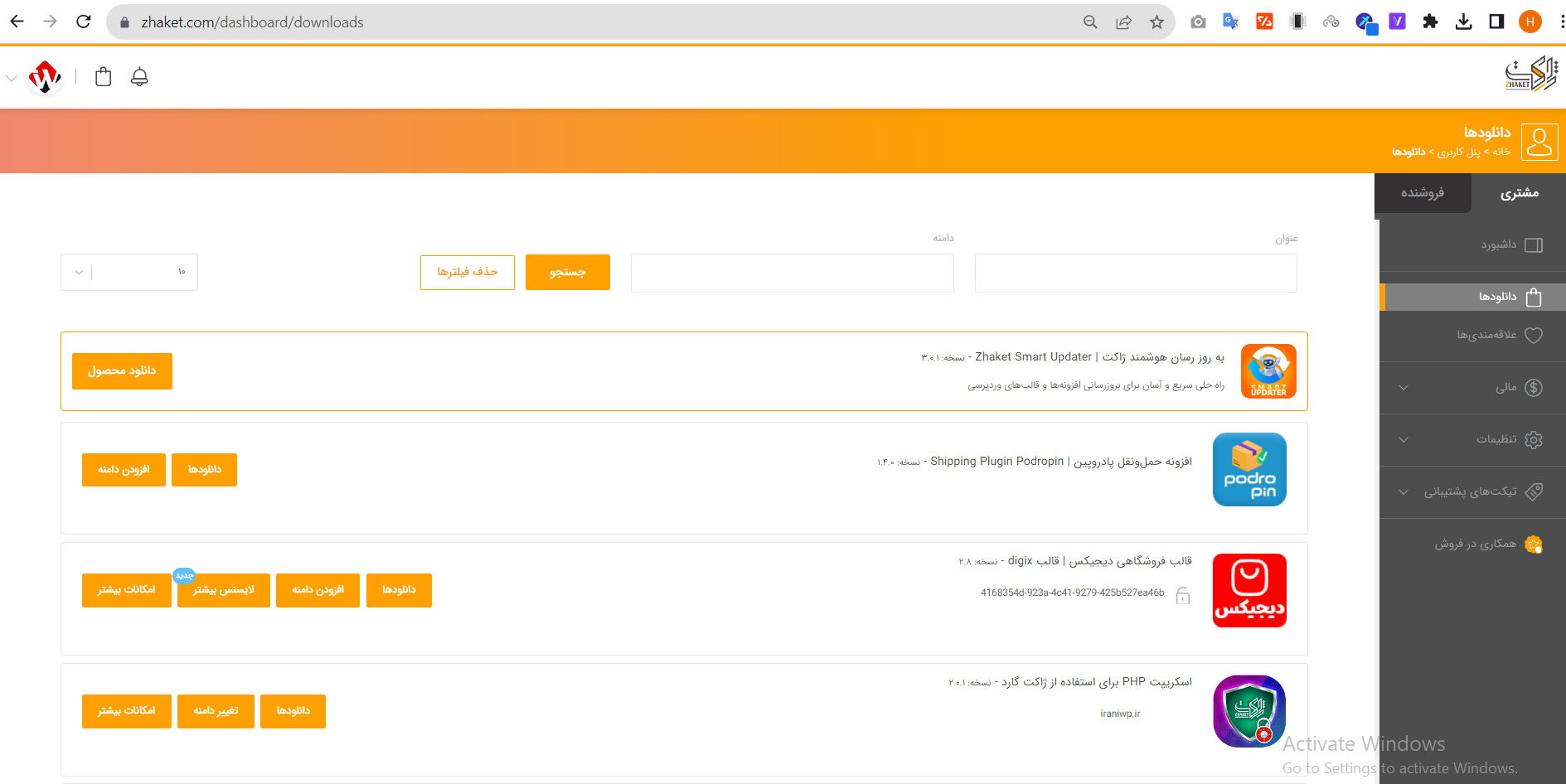The height and width of the screenshot is (784, 1566).
Task: Open the red slash extension icon
Action: point(1264,22)
